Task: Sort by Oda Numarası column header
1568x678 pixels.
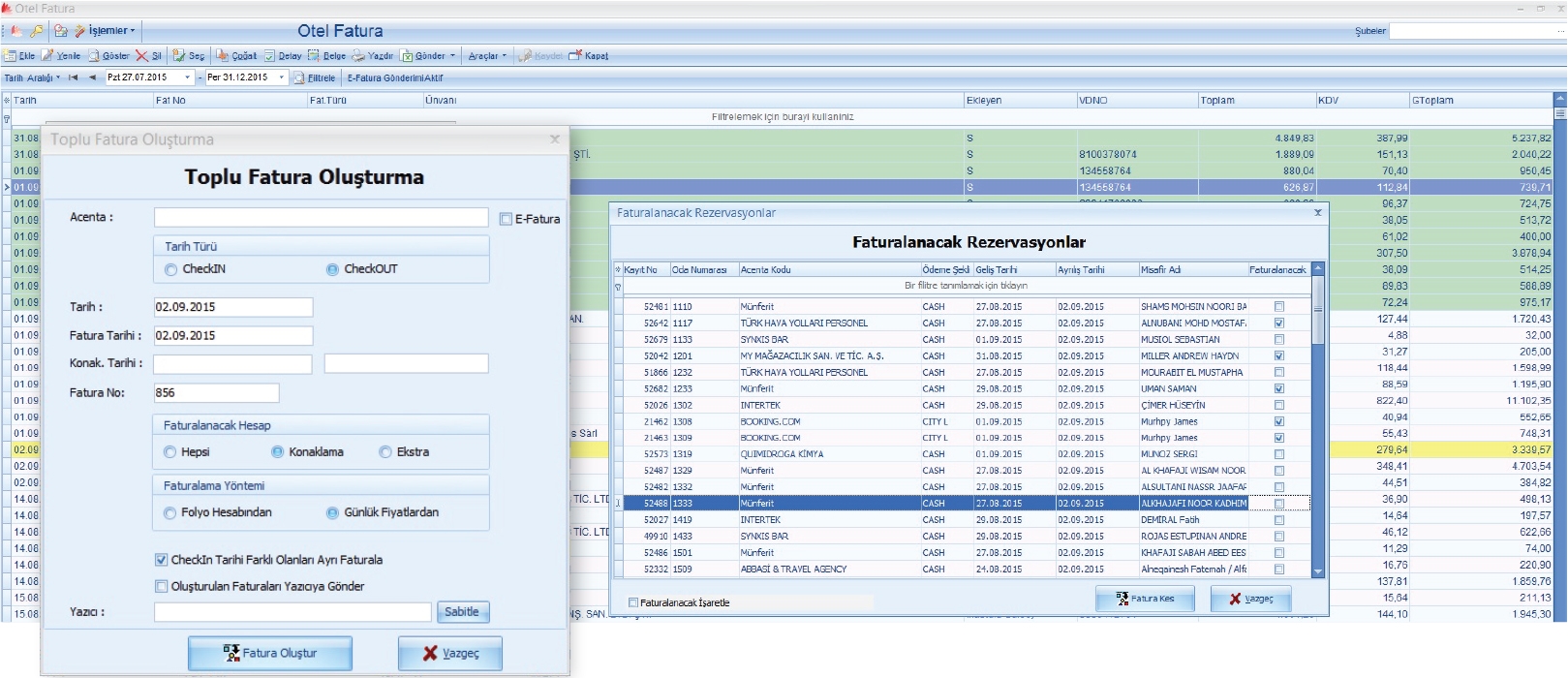Action: coord(703,270)
